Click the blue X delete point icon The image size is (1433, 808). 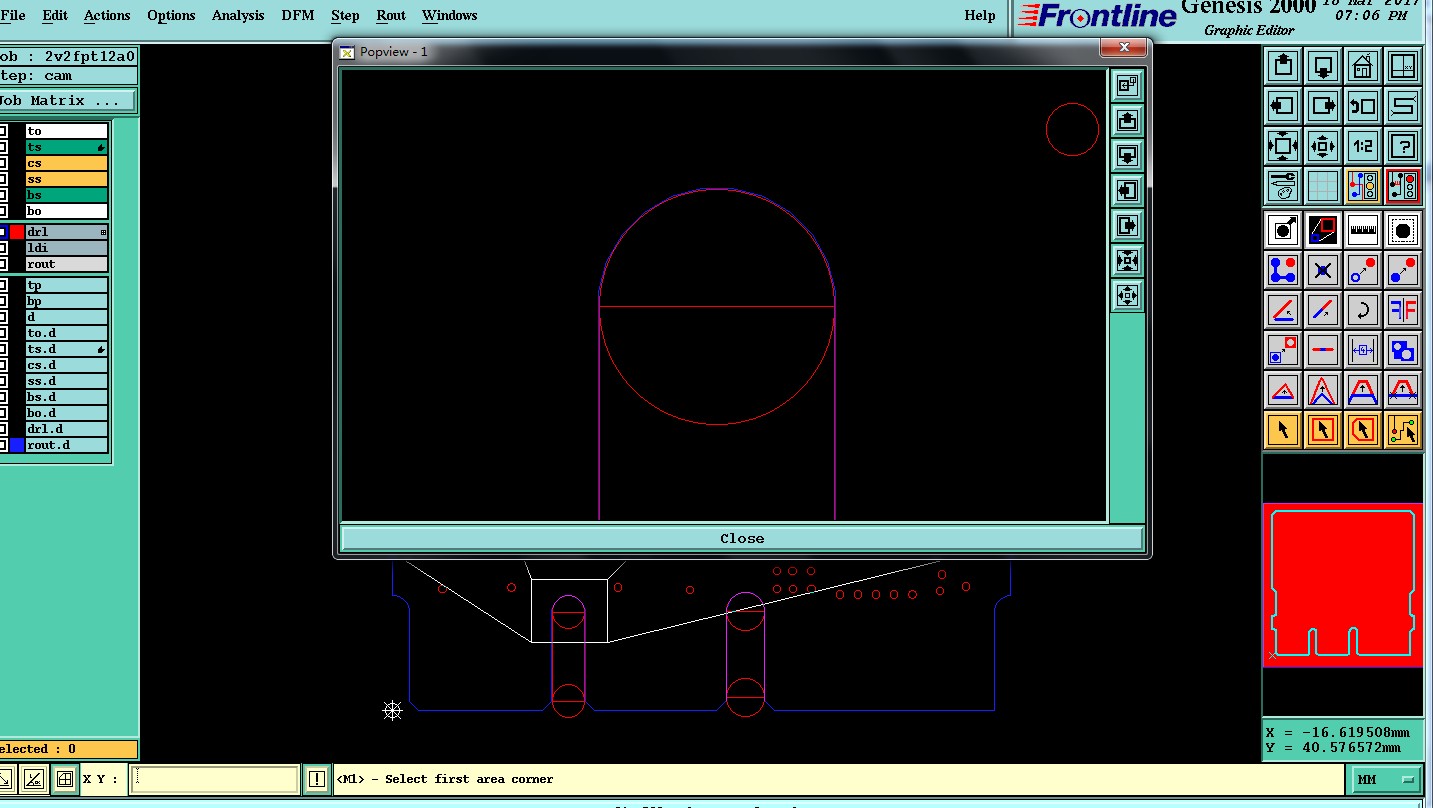click(x=1323, y=270)
